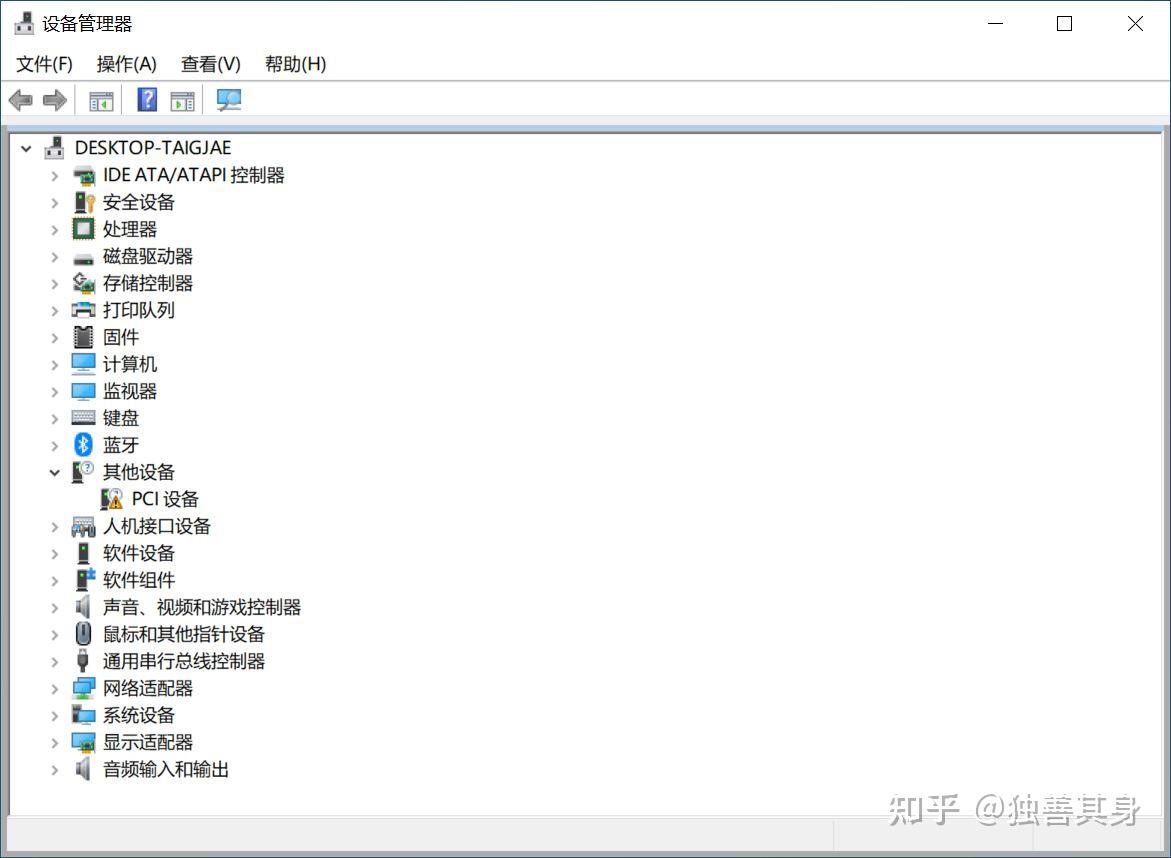The height and width of the screenshot is (858, 1171).
Task: Select the 系统设备 label
Action: pyautogui.click(x=139, y=715)
